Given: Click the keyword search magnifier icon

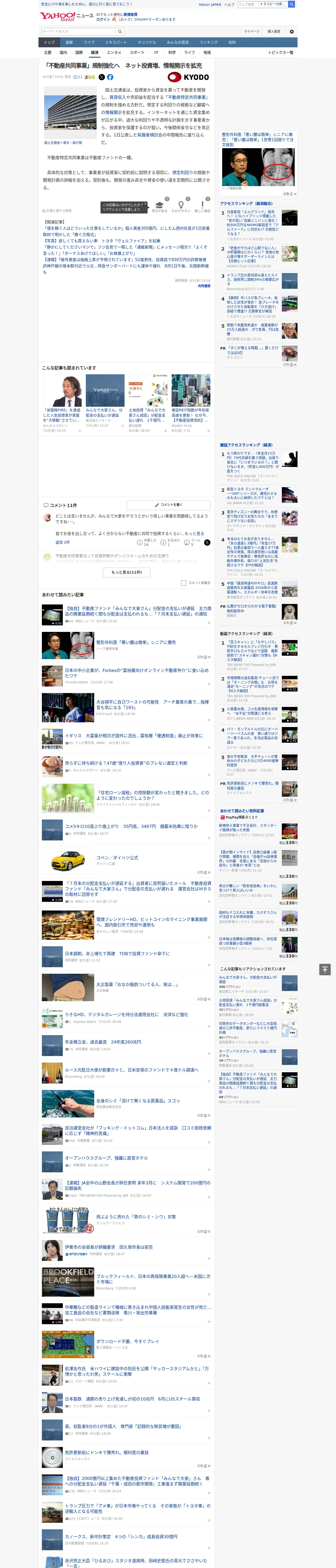Looking at the screenshot, I should click(x=120, y=32).
